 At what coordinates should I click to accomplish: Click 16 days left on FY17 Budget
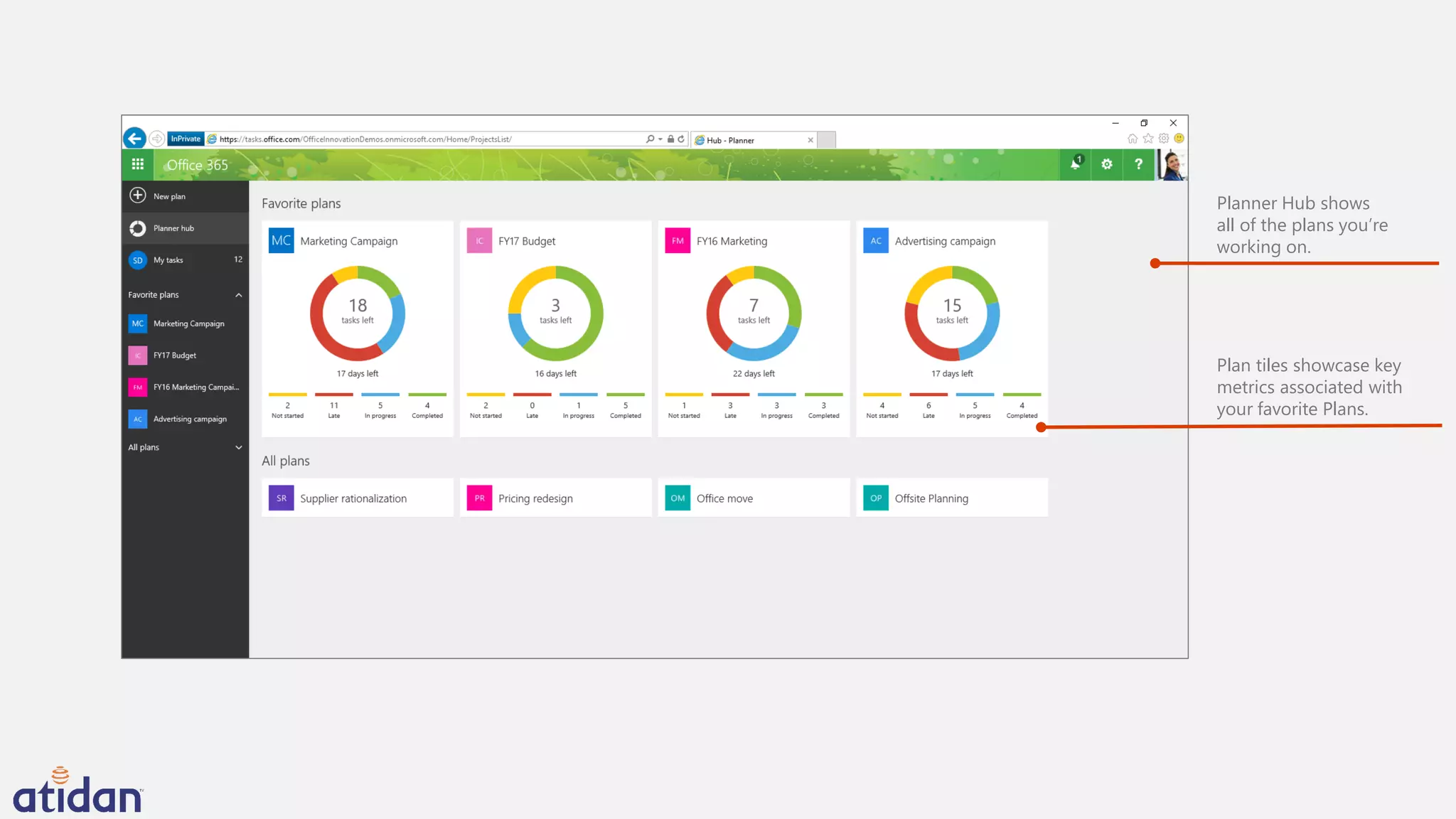[556, 373]
